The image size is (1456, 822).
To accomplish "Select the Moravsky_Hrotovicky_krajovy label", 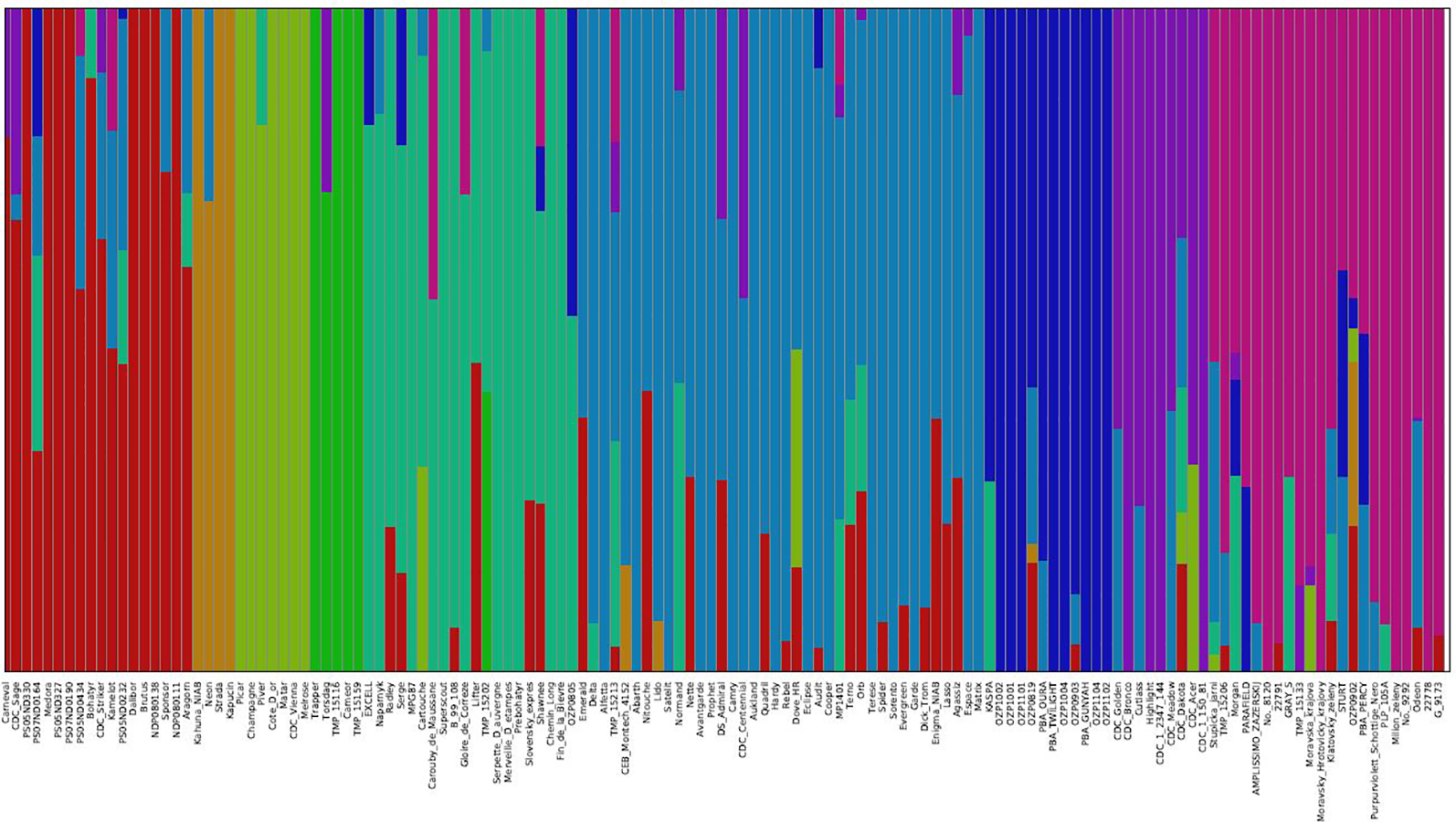I will (1321, 749).
